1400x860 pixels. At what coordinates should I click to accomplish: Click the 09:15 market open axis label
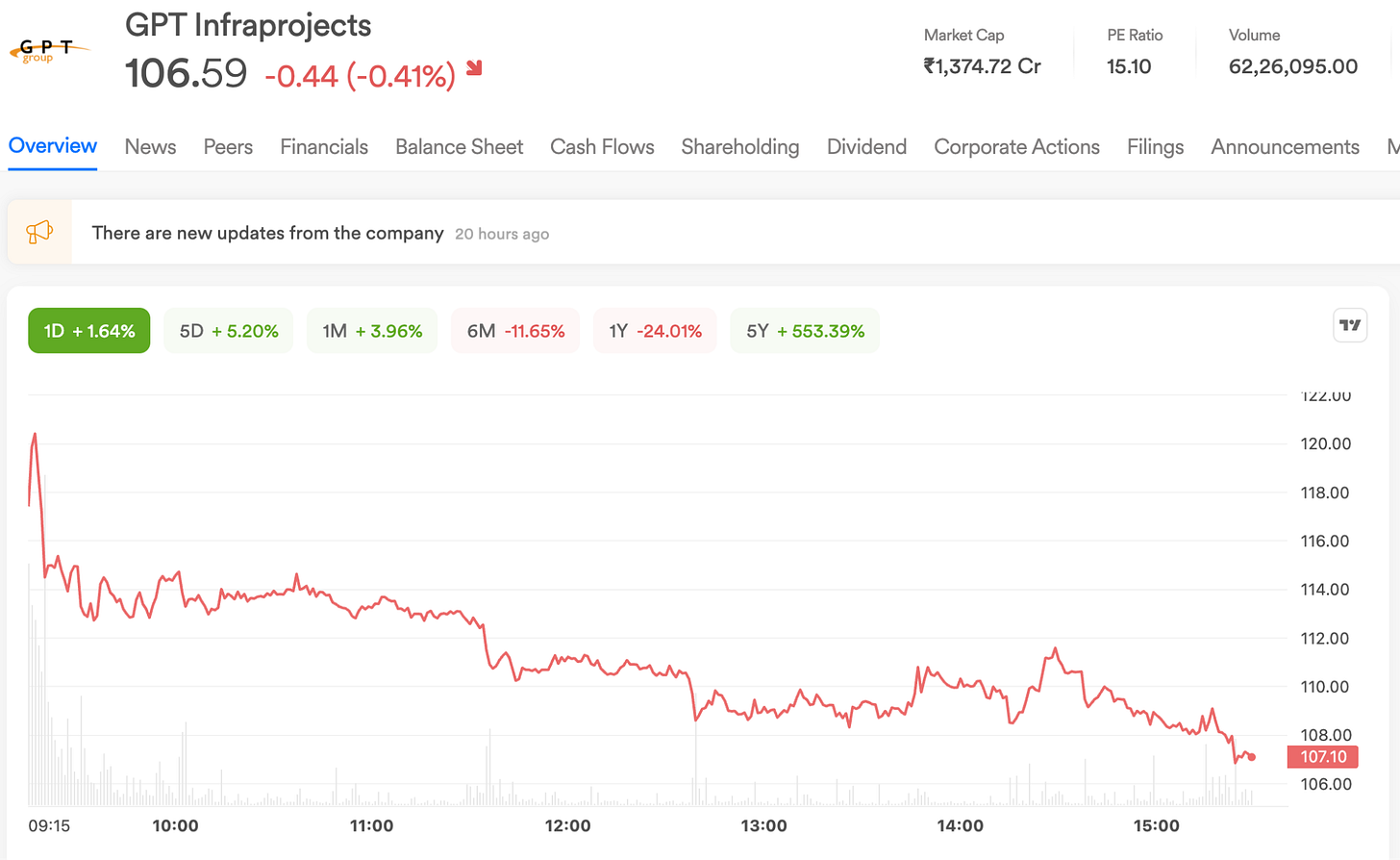(x=49, y=825)
